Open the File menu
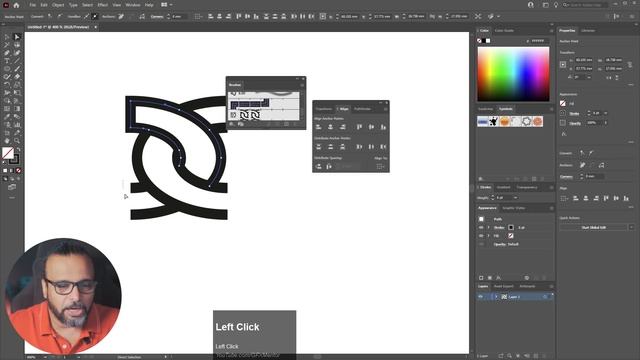This screenshot has width=640, height=360. (32, 5)
